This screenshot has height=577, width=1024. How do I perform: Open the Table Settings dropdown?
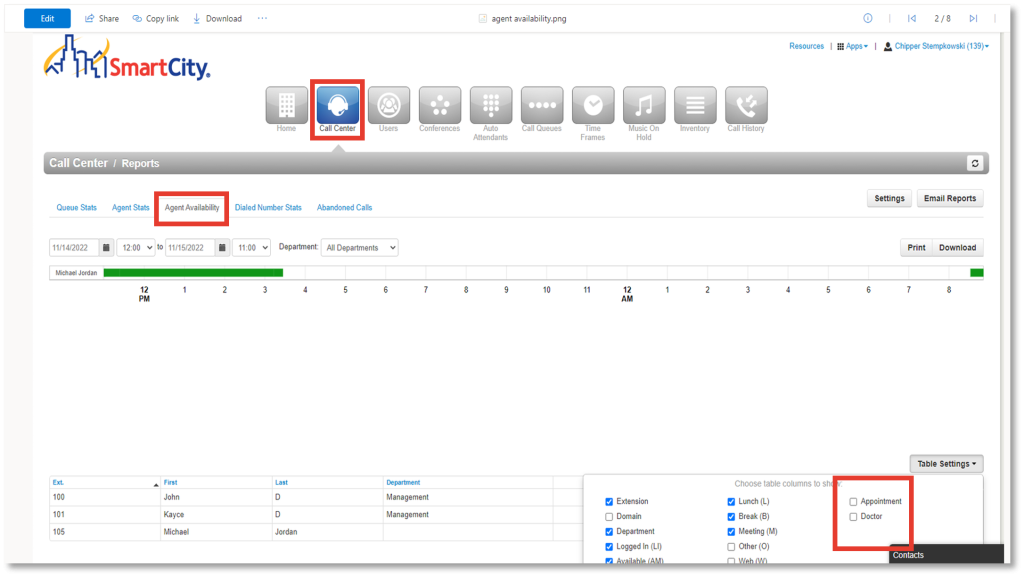coord(946,464)
